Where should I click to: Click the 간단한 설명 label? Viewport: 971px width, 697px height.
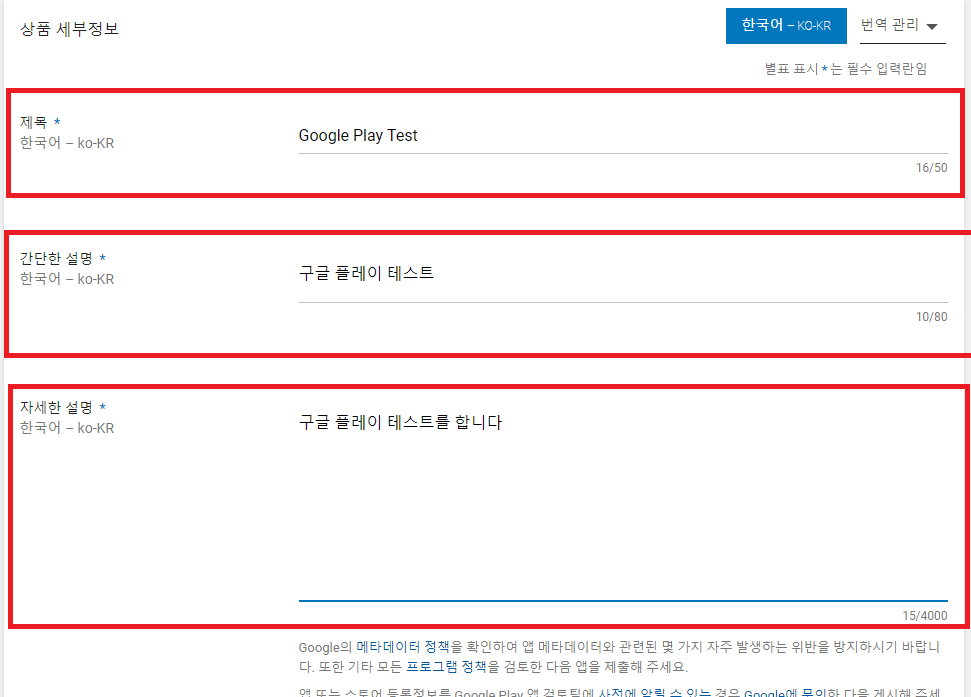pos(56,258)
